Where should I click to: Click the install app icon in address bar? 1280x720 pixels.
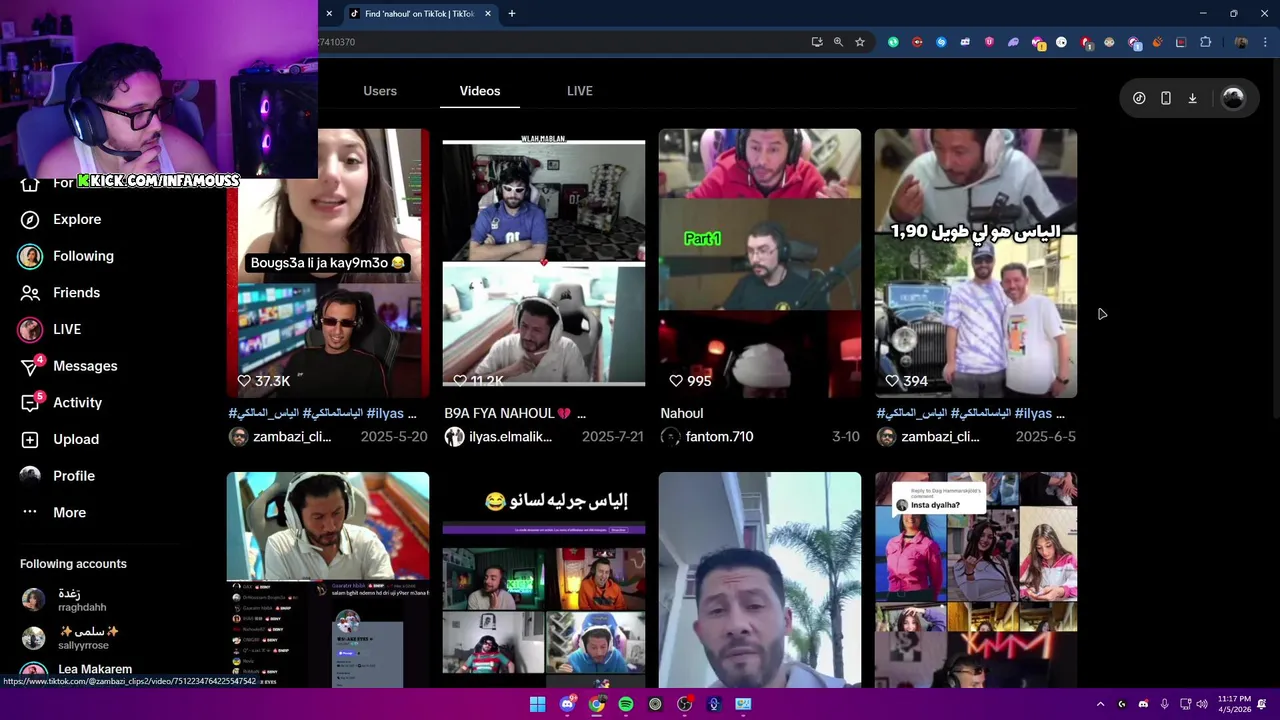point(817,42)
